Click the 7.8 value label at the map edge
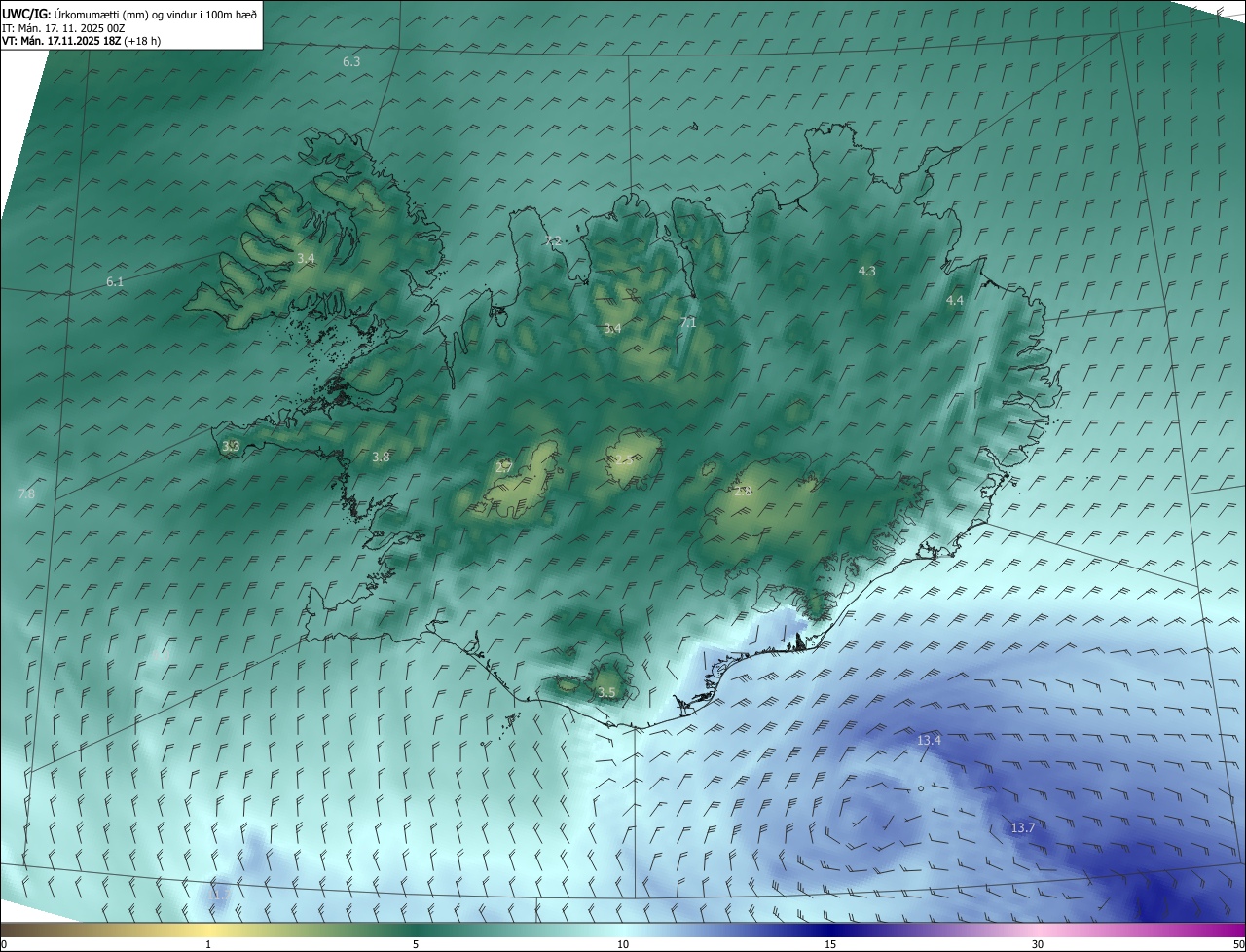 [26, 494]
